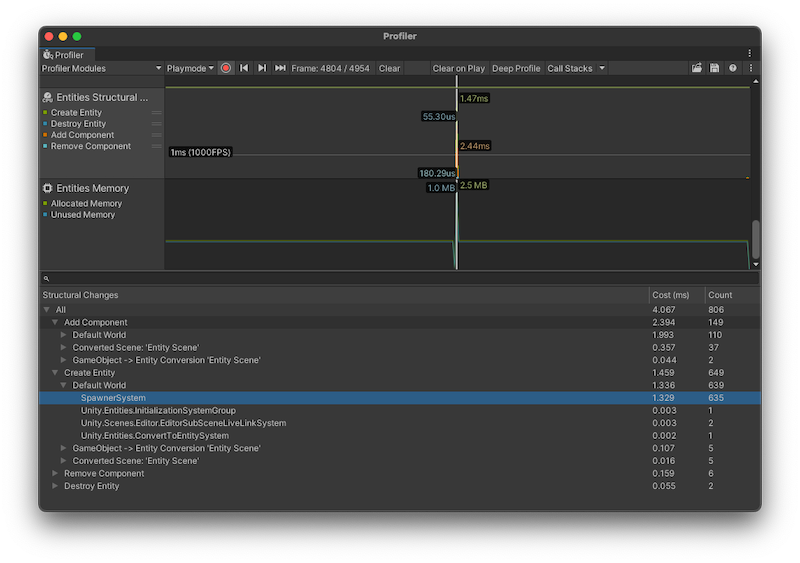Select the SpawnerSystem row
800x563 pixels.
pos(113,398)
